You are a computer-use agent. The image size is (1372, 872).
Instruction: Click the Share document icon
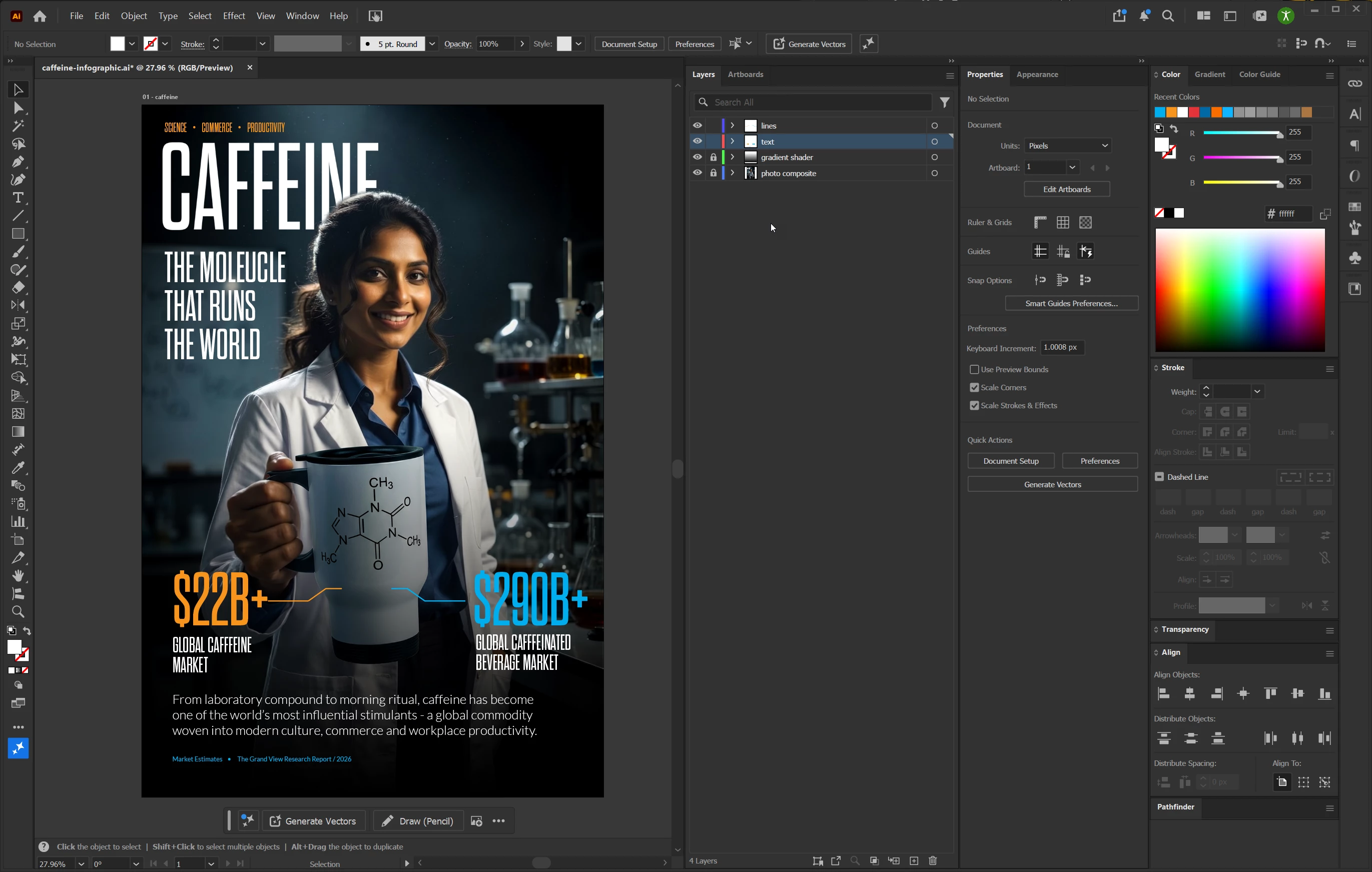[x=1120, y=16]
